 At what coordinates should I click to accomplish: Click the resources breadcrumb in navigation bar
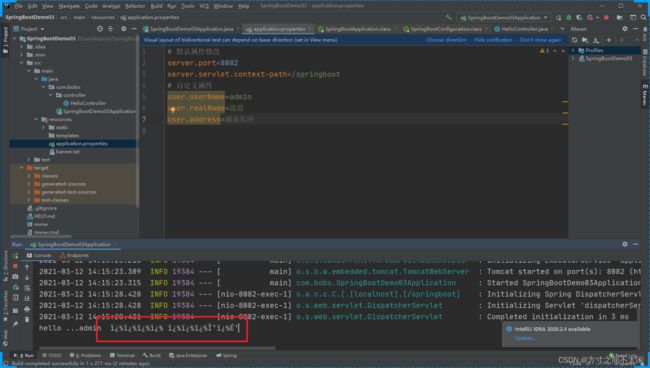[103, 17]
